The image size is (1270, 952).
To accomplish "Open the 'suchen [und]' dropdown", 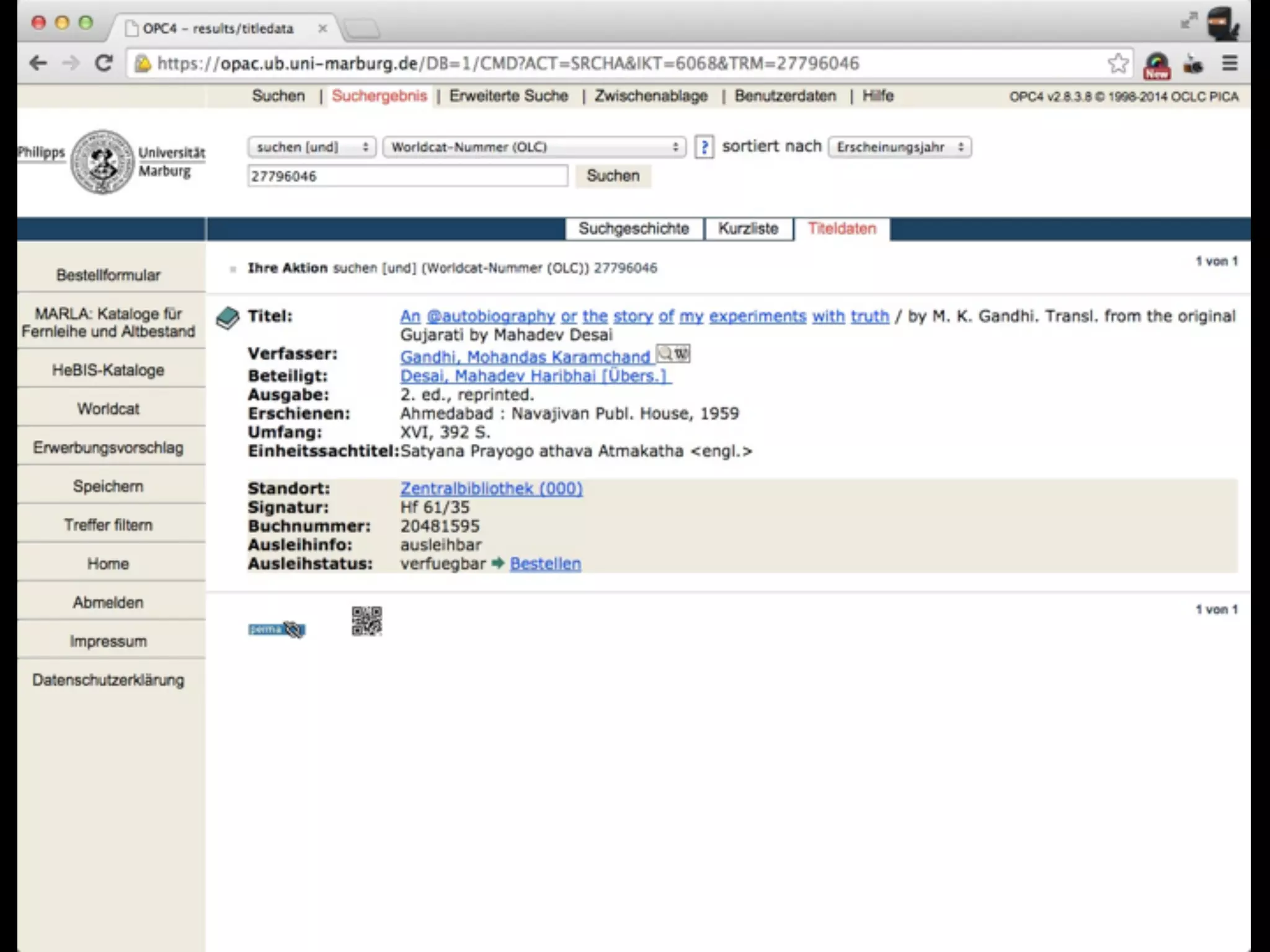I will [311, 148].
